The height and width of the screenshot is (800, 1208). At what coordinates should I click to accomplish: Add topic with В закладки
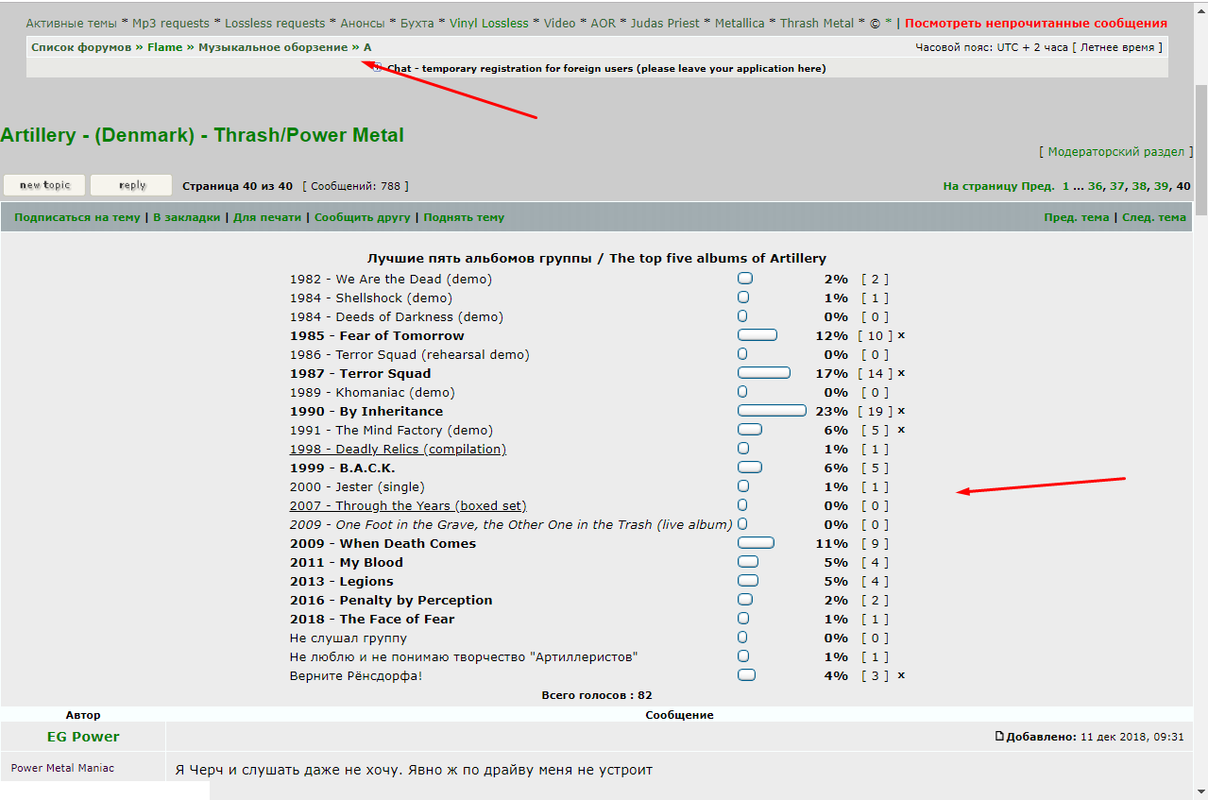[x=186, y=217]
